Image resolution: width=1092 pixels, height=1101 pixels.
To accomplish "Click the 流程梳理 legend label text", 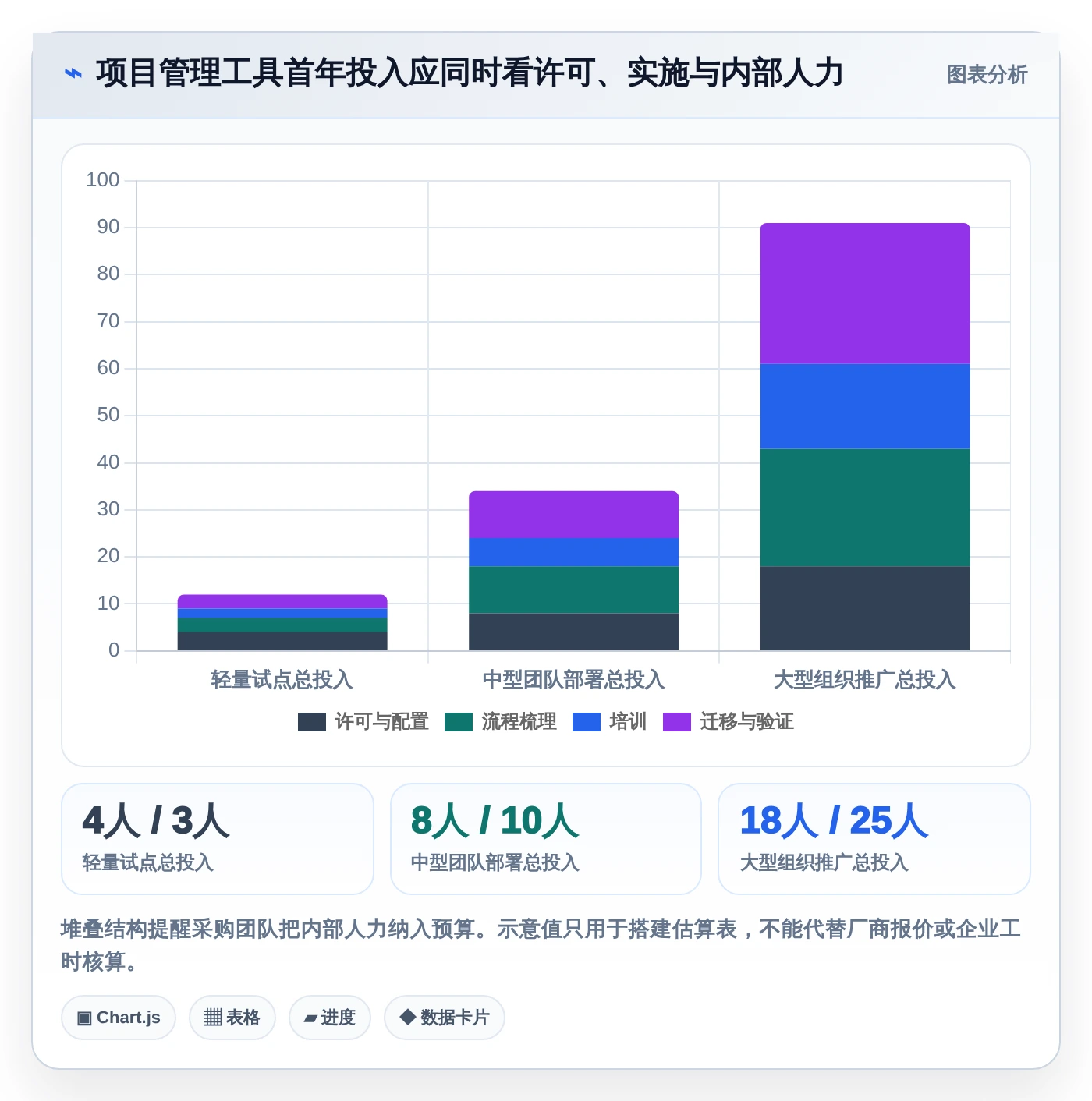I will click(x=519, y=722).
